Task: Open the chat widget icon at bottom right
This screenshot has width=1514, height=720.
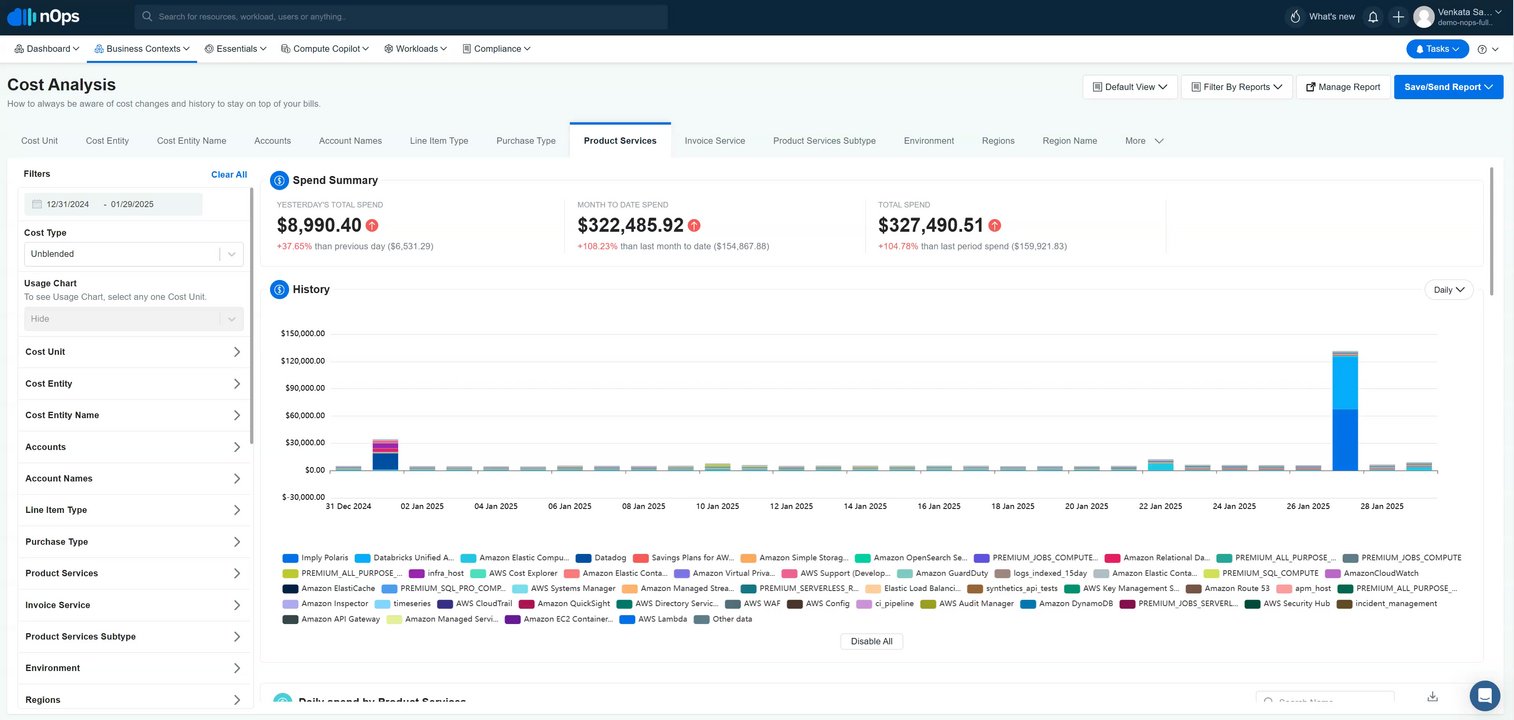Action: [1485, 695]
